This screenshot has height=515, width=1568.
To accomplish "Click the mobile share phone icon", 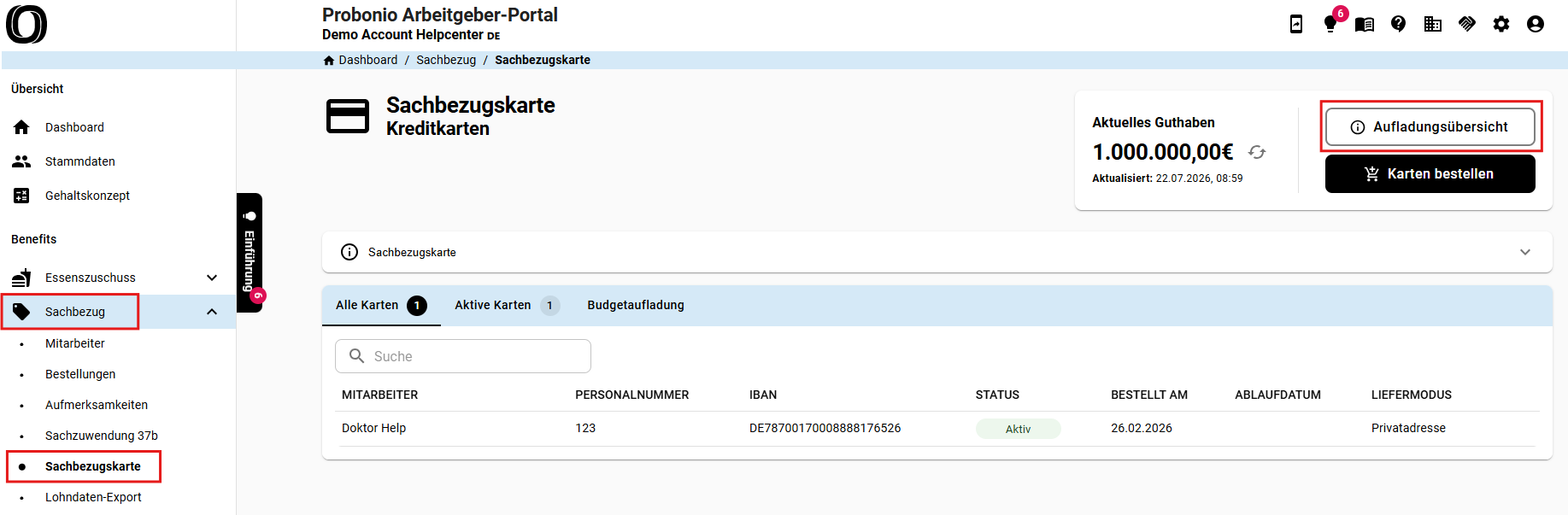I will coord(1296,24).
